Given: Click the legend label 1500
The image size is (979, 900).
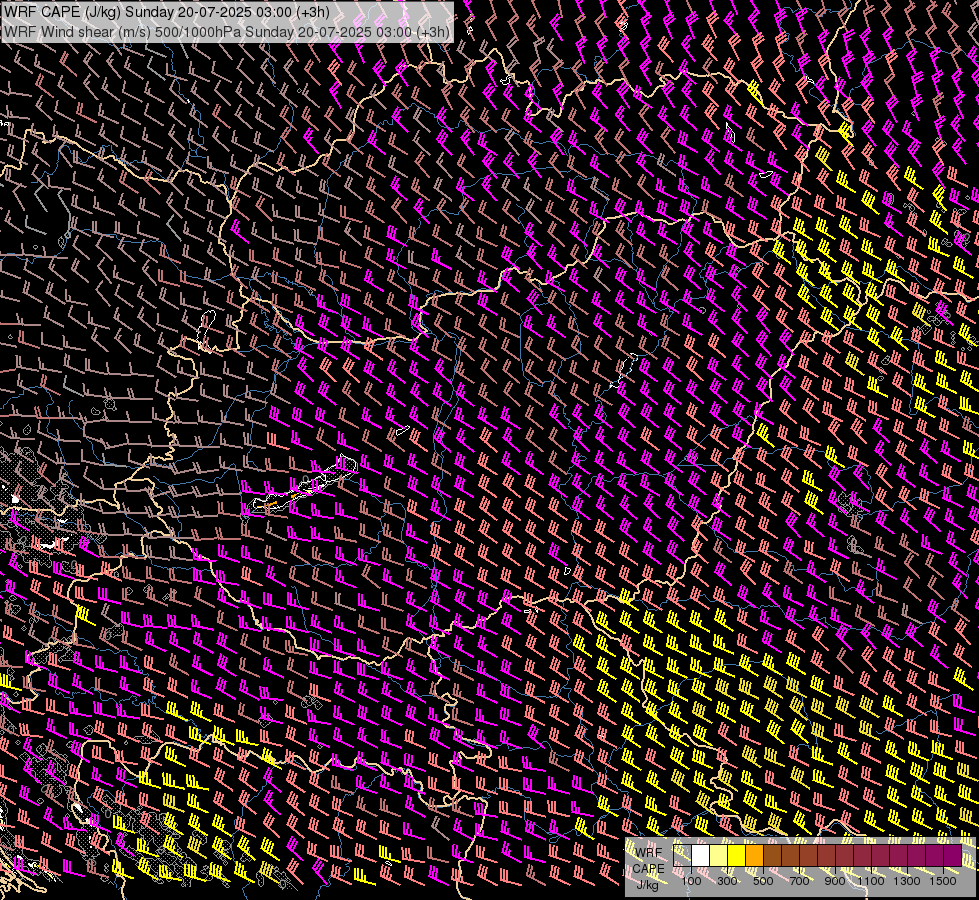Looking at the screenshot, I should [x=943, y=881].
